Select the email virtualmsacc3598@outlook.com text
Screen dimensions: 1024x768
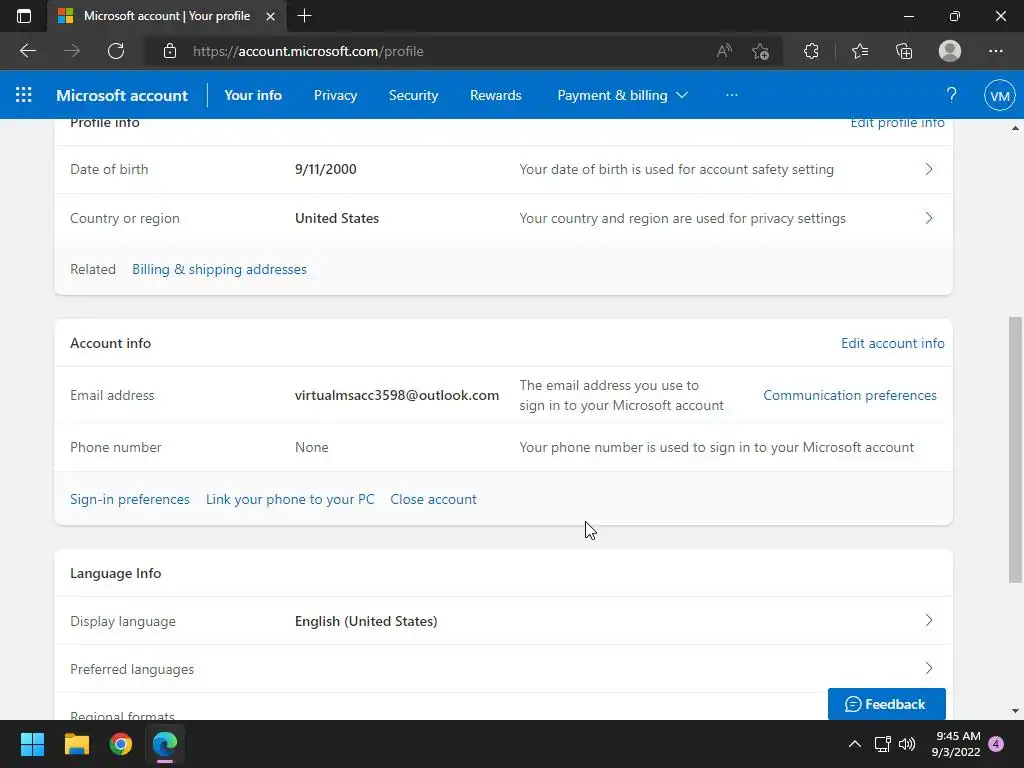(x=397, y=395)
